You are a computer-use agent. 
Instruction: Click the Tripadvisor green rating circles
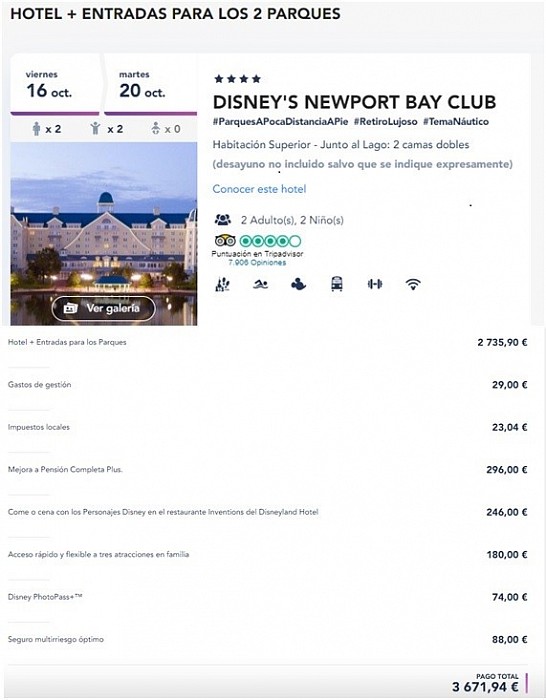point(271,241)
